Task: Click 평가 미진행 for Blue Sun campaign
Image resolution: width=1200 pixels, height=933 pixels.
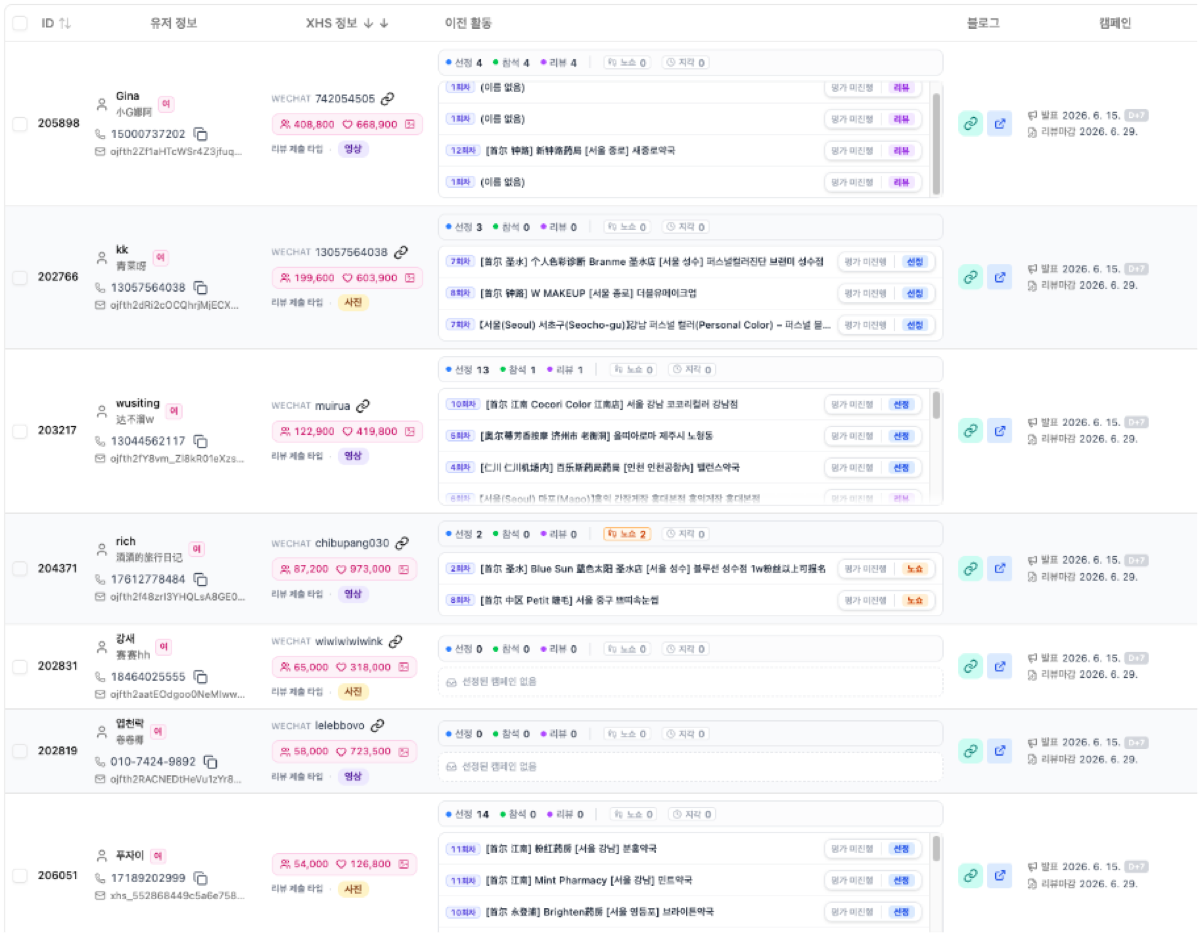Action: tap(866, 569)
